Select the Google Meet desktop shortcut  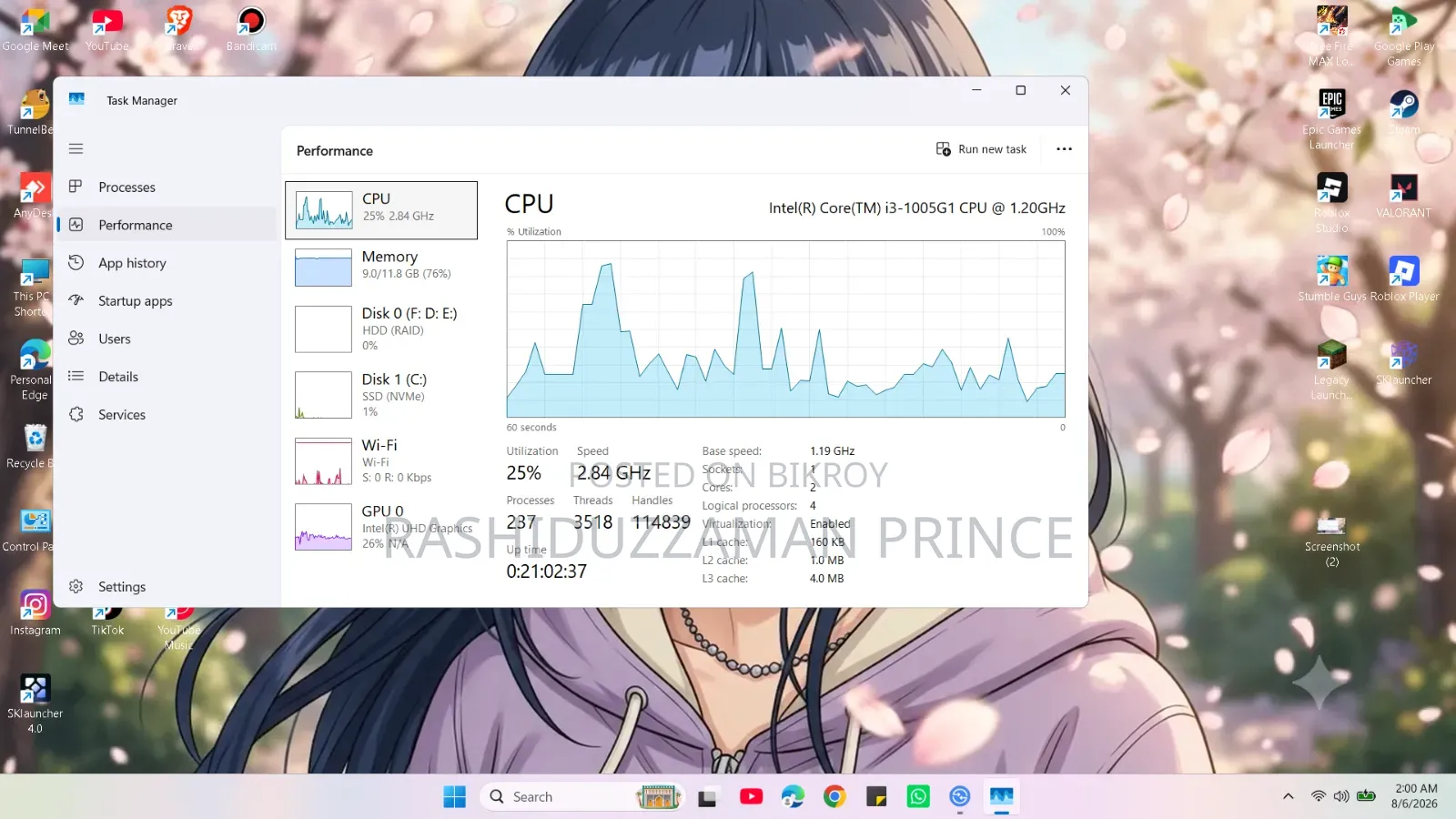[x=35, y=29]
